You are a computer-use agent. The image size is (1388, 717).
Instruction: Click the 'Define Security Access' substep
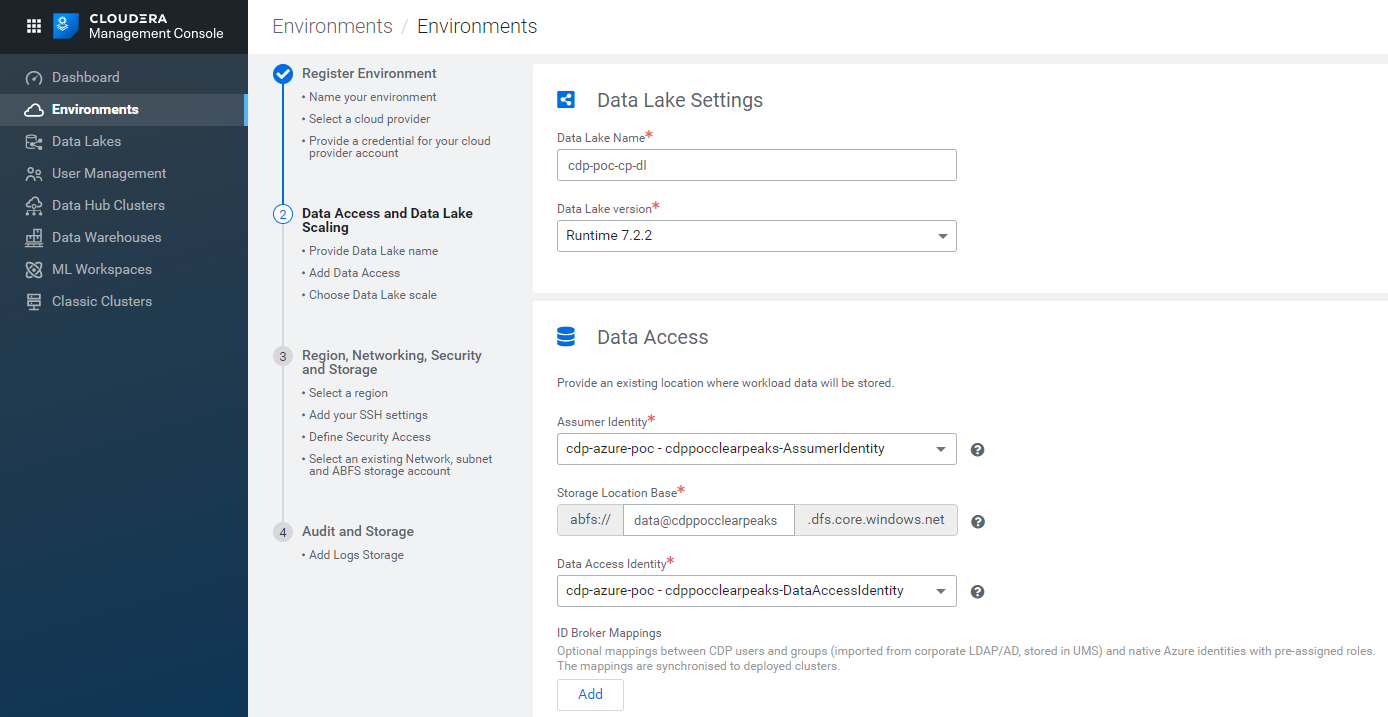369,438
